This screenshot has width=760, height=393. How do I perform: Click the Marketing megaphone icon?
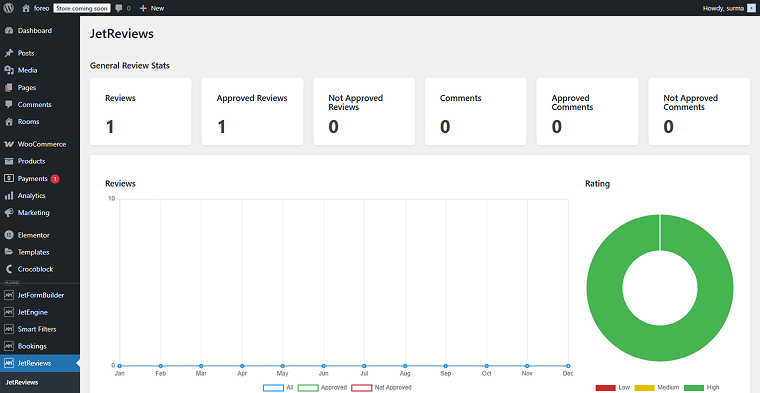tap(9, 213)
